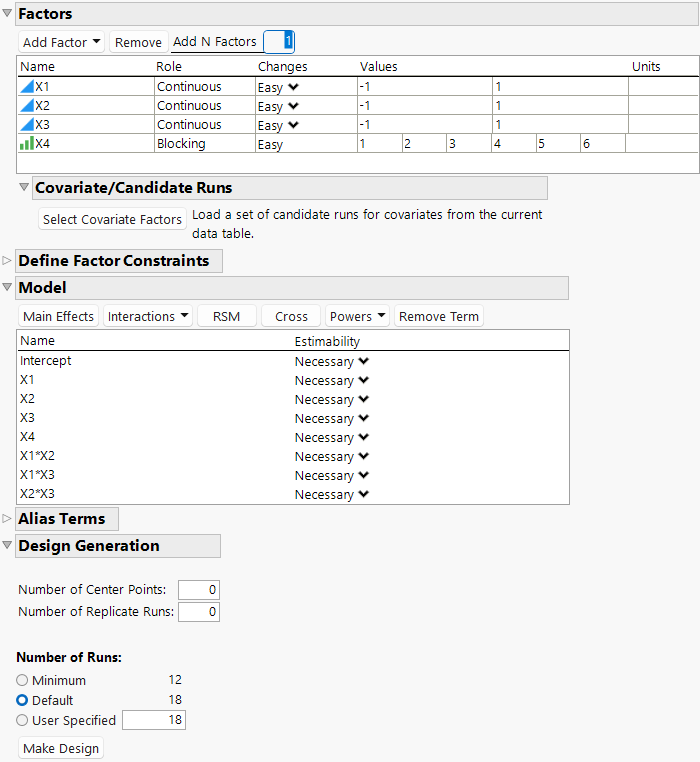Click the Remove Term button

pyautogui.click(x=438, y=316)
